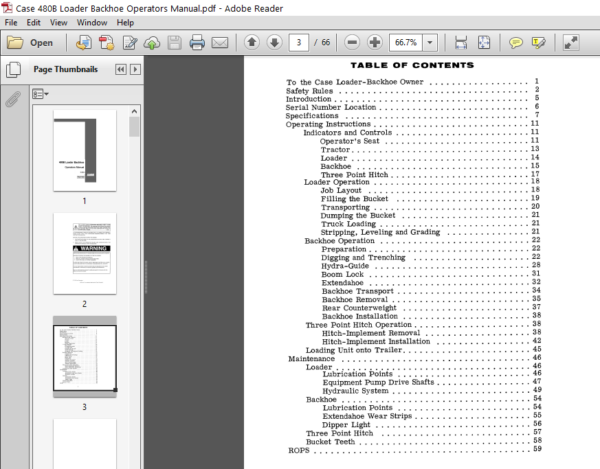The height and width of the screenshot is (469, 600).
Task: Zoom out with the minus button
Action: point(352,42)
